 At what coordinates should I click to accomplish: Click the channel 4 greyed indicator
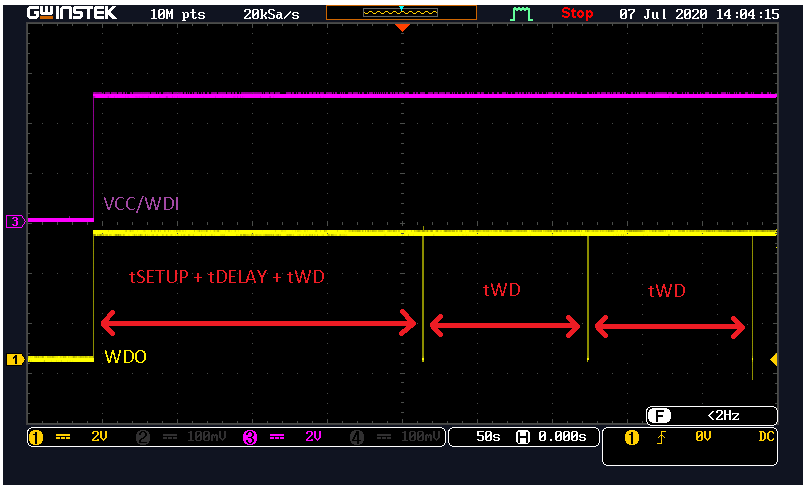(357, 437)
